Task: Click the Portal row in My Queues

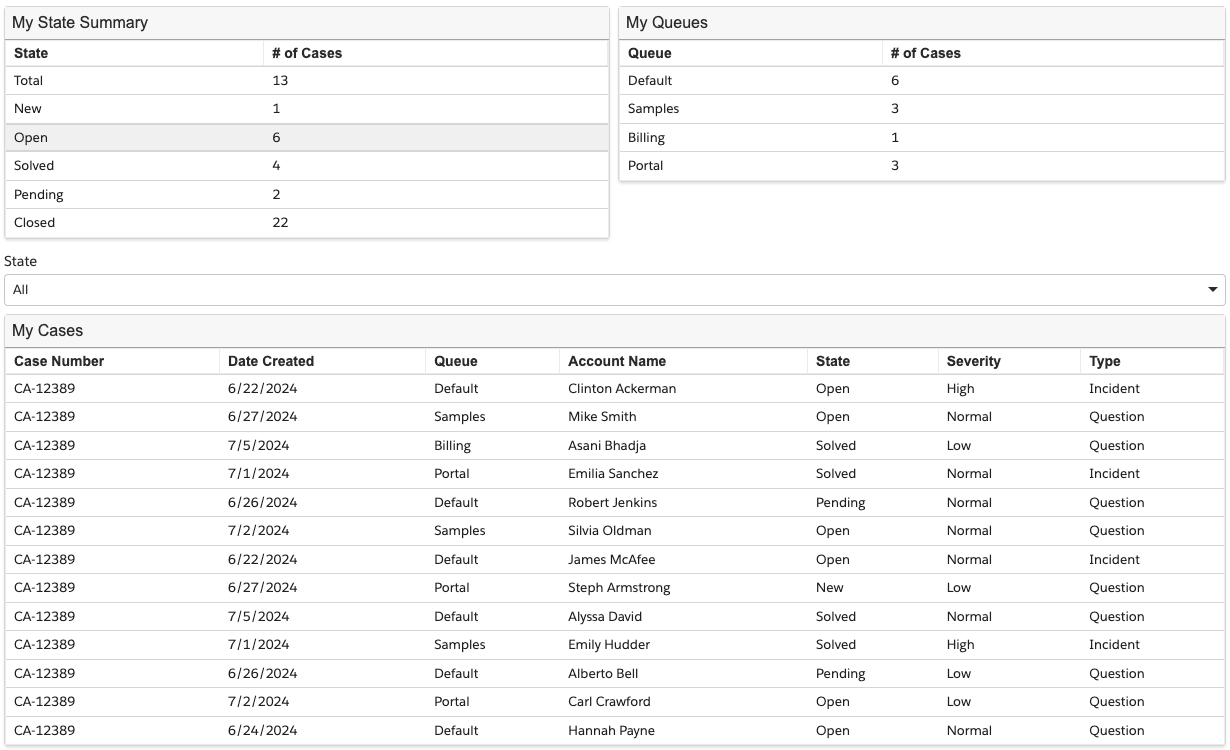Action: 921,166
